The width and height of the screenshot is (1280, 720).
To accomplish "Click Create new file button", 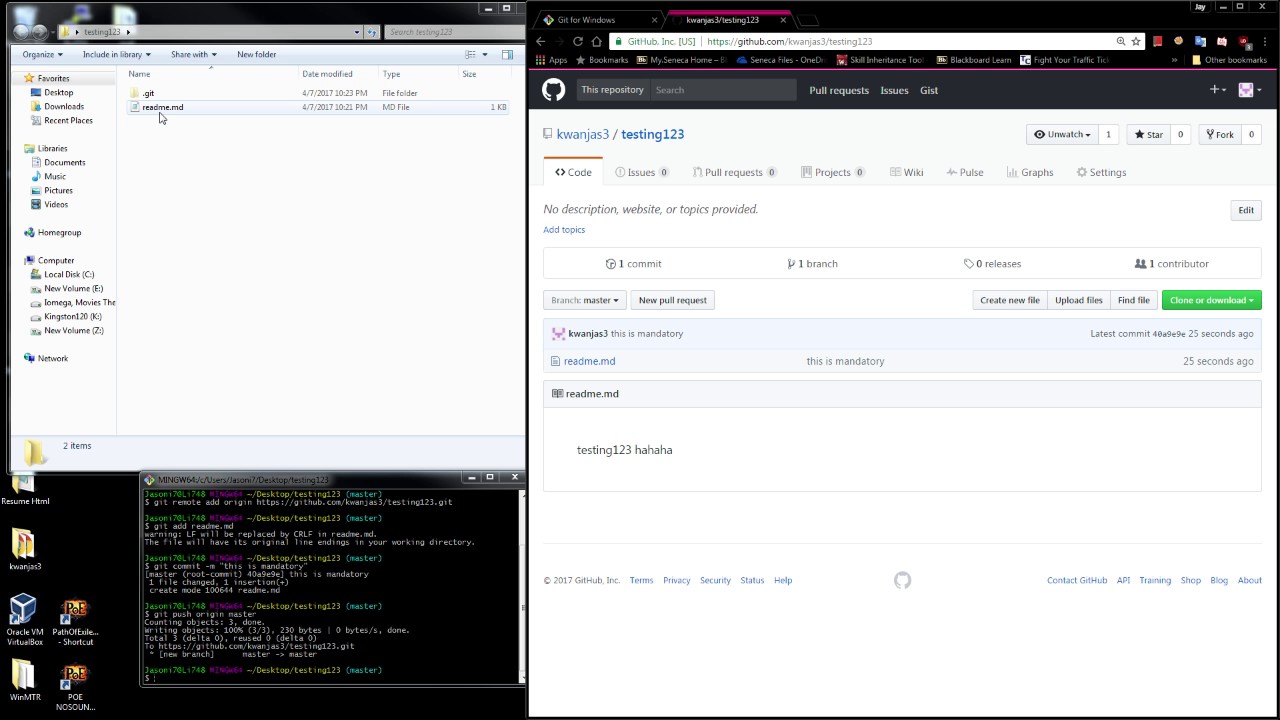I will coord(1010,300).
